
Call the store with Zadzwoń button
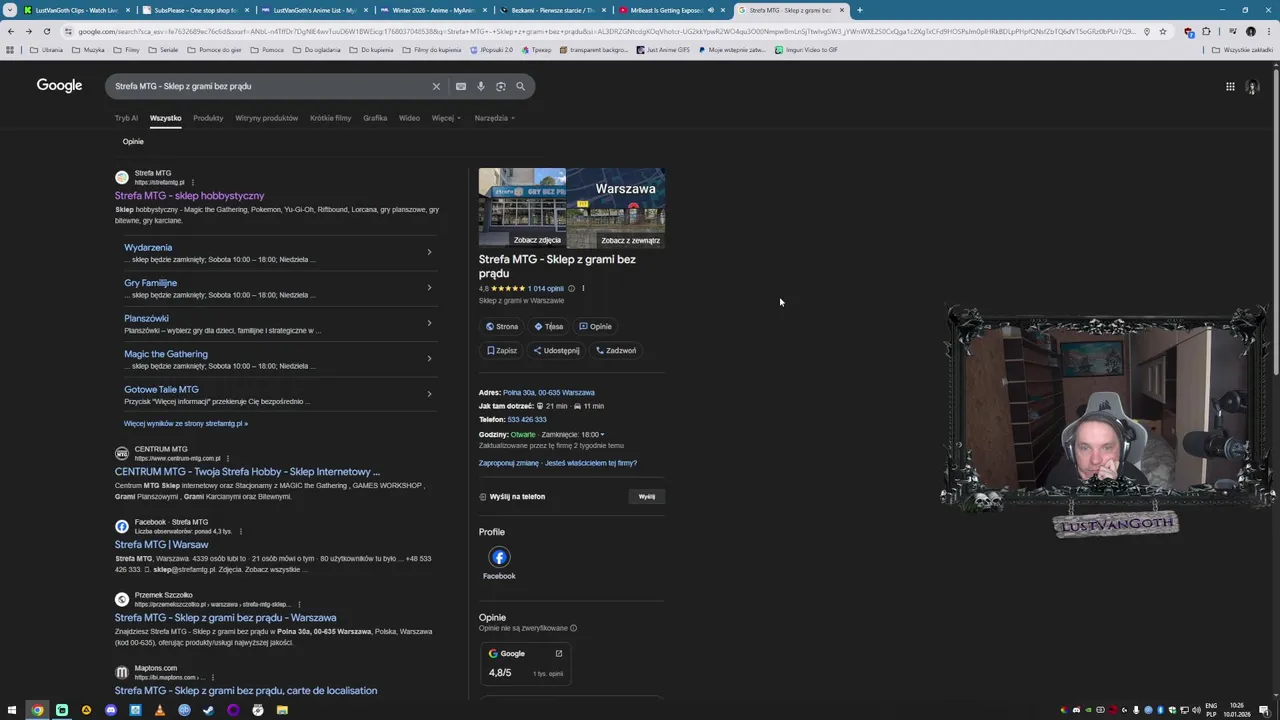[x=616, y=351]
